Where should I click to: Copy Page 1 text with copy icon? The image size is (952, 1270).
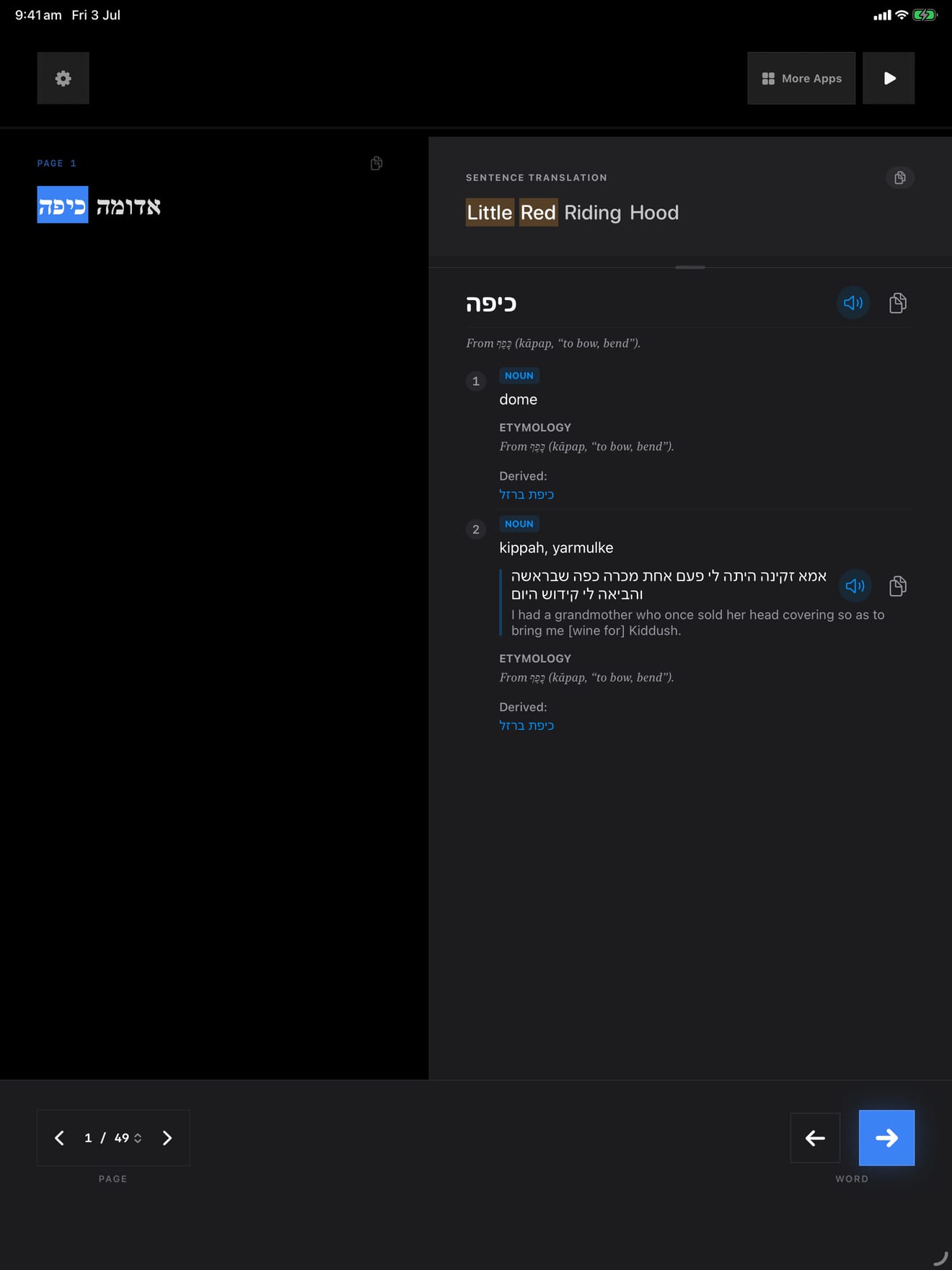[x=376, y=164]
